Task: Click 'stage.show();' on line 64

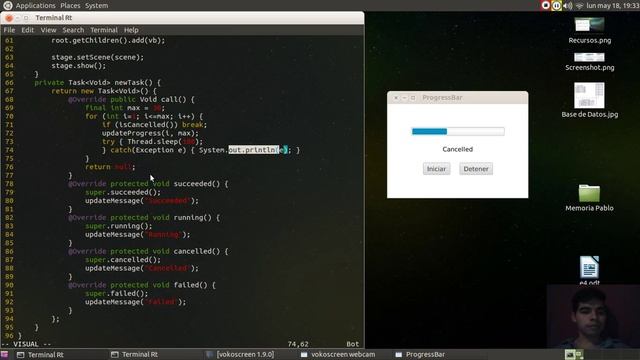Action: [x=78, y=66]
